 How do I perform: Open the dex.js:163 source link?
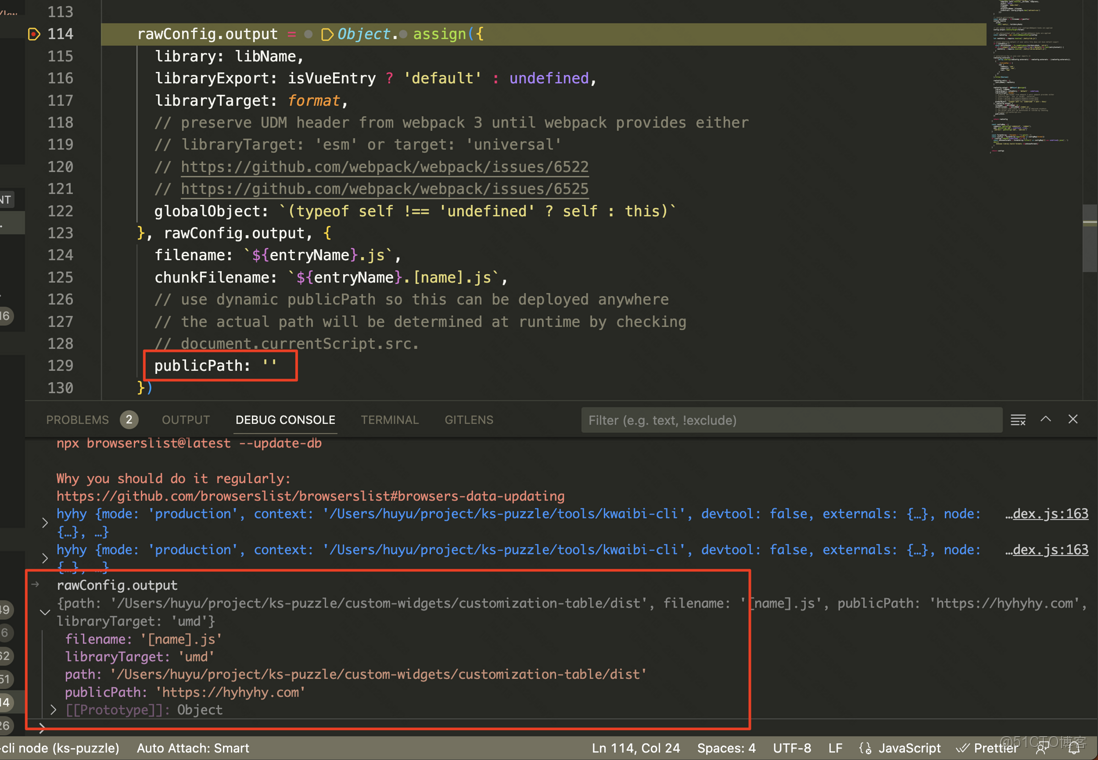point(1046,514)
